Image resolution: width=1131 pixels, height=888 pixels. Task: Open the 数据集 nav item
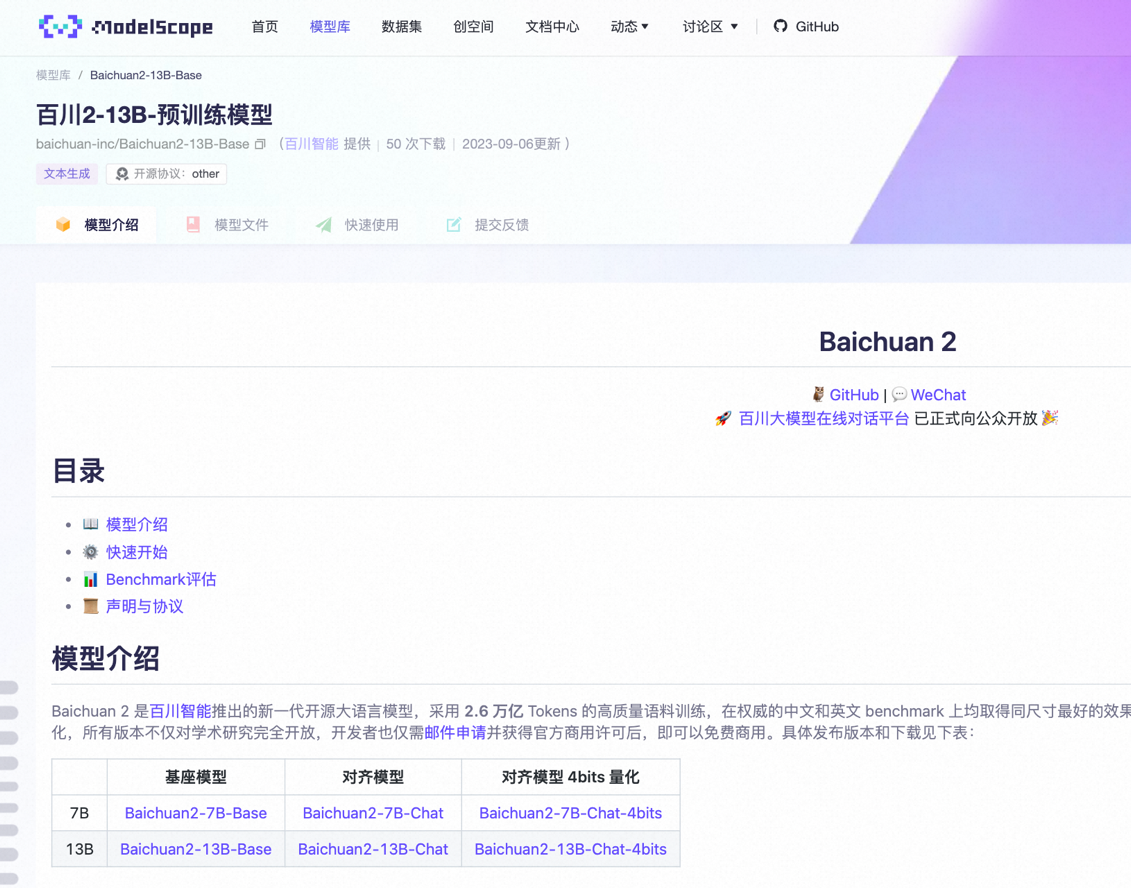(402, 27)
